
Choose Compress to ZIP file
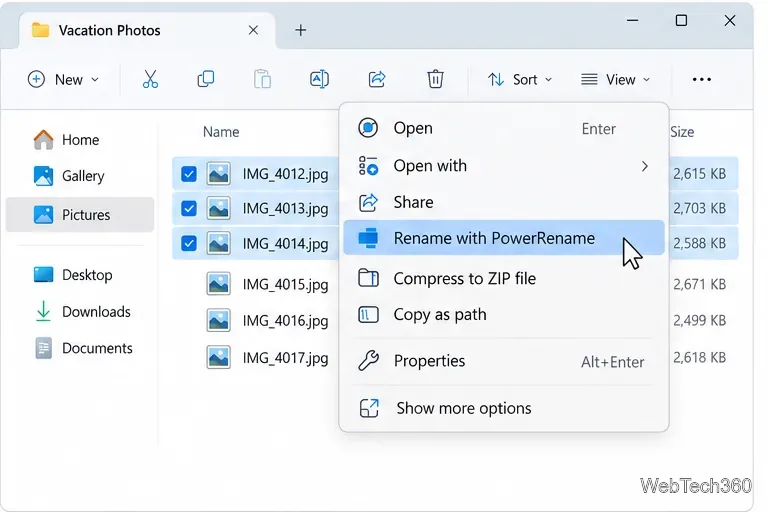tap(504, 278)
